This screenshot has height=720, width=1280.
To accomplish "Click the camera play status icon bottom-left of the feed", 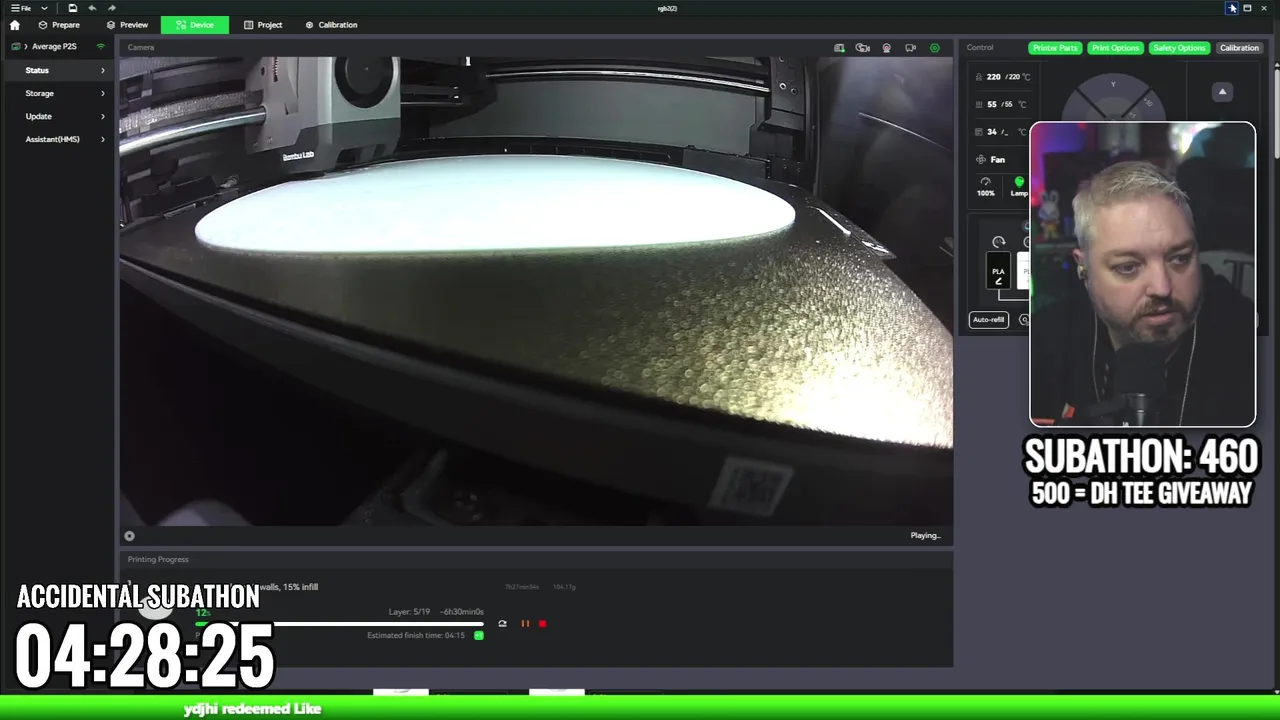I will [x=129, y=536].
